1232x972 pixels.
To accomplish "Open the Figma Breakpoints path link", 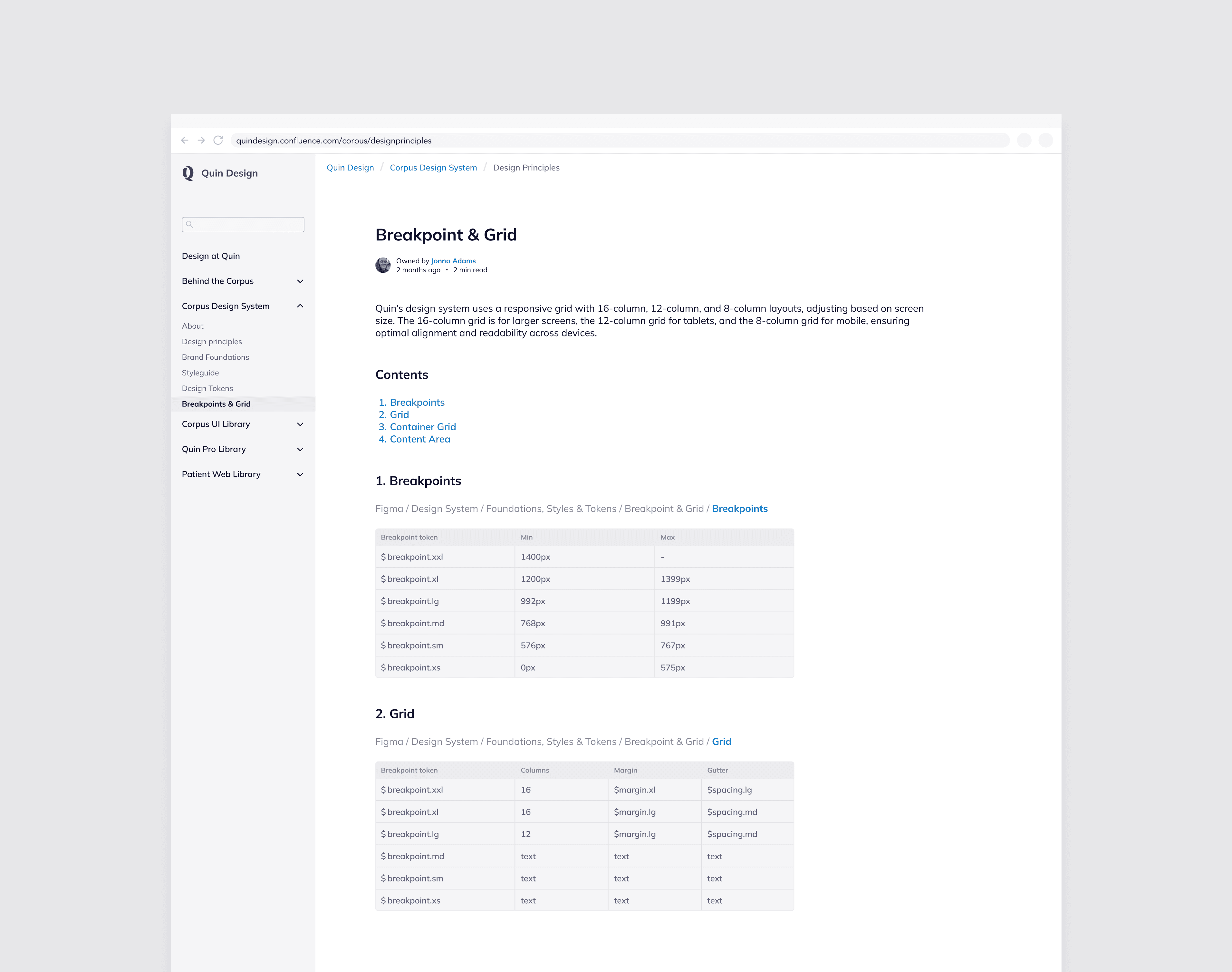I will (x=739, y=508).
